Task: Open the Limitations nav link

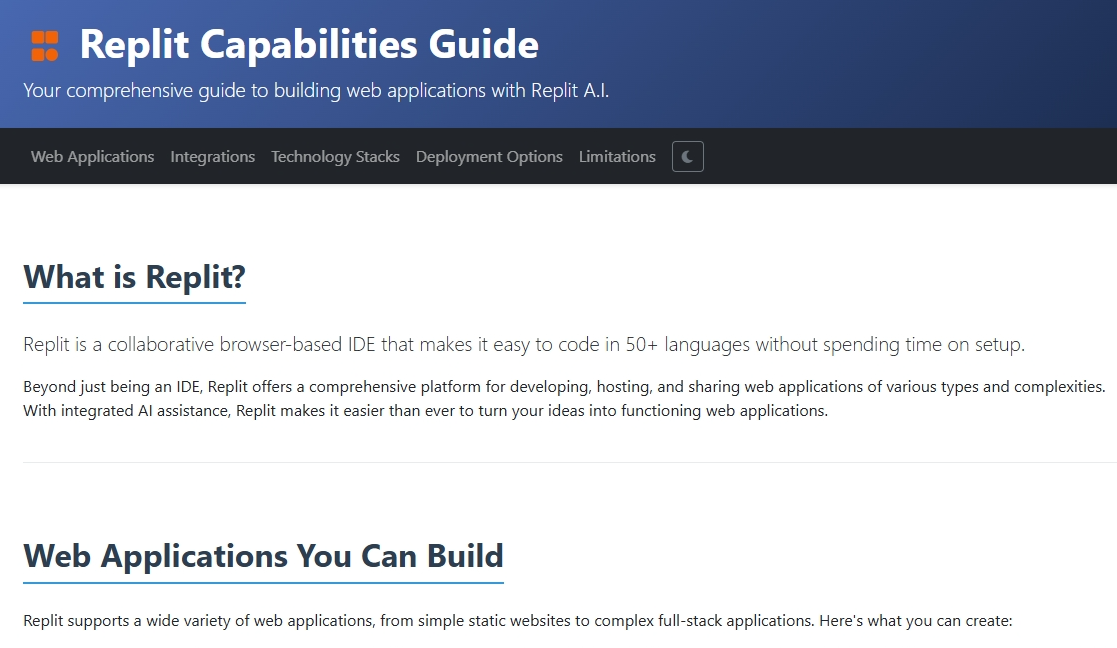Action: point(617,157)
